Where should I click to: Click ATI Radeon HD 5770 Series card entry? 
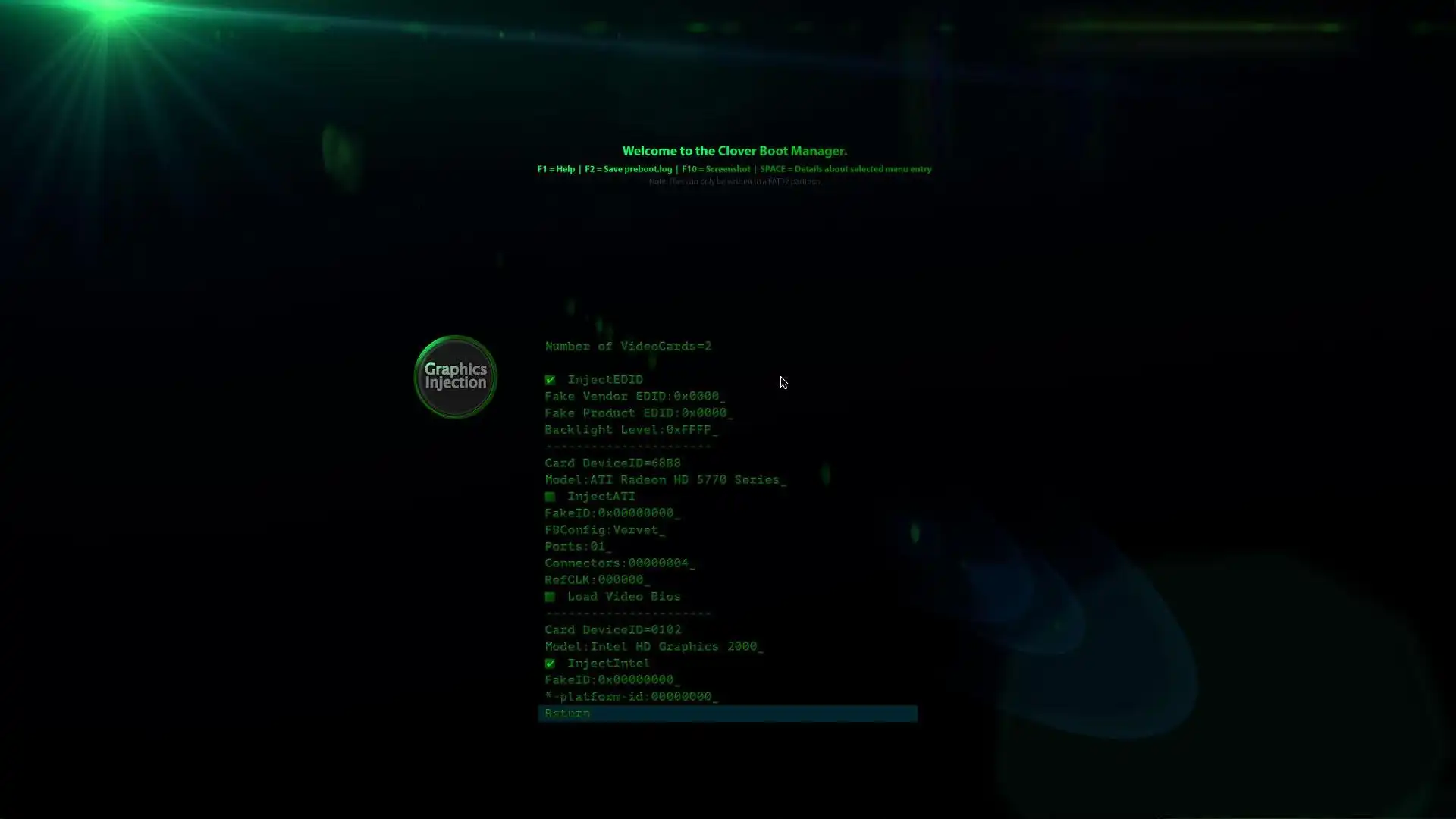click(664, 479)
